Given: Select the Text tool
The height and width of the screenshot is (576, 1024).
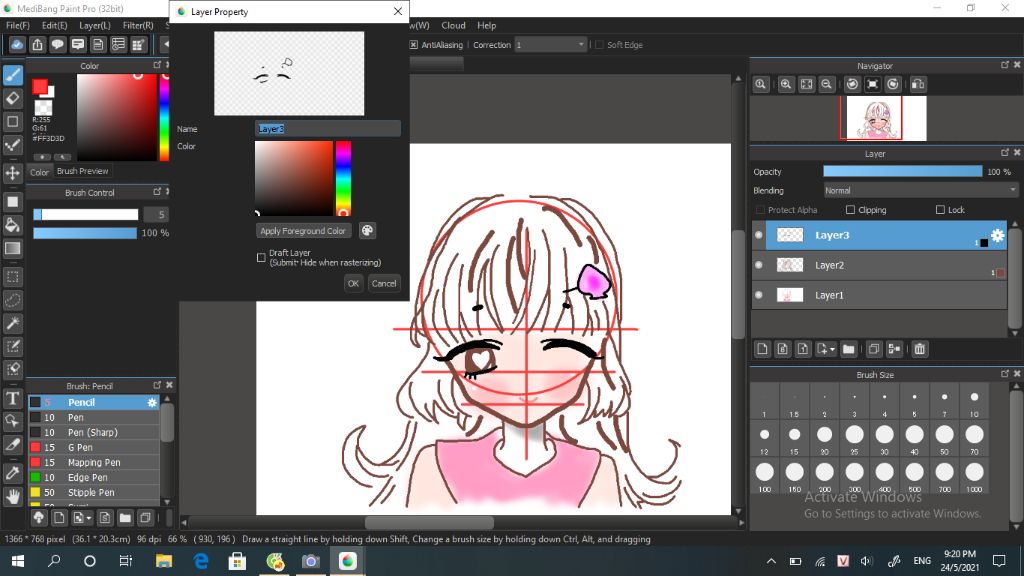Looking at the screenshot, I should (12, 398).
